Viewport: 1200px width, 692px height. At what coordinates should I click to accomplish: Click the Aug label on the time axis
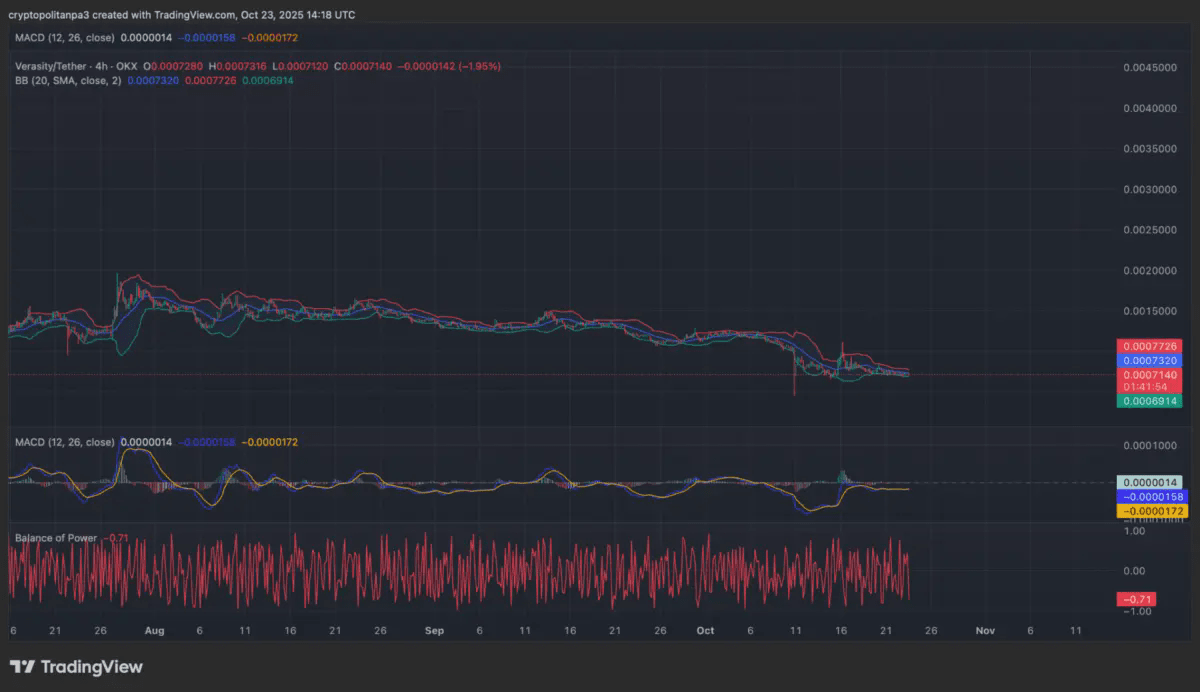(154, 631)
